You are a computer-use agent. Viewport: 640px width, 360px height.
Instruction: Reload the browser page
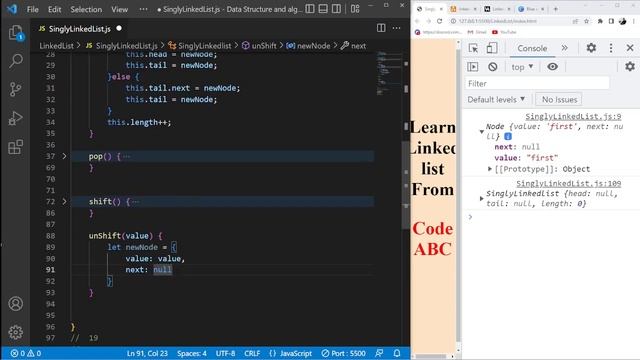point(440,21)
